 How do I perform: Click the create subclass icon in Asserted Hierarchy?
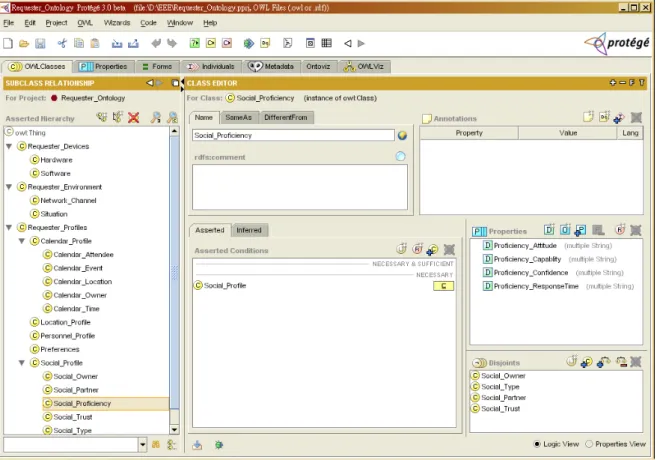coord(101,118)
